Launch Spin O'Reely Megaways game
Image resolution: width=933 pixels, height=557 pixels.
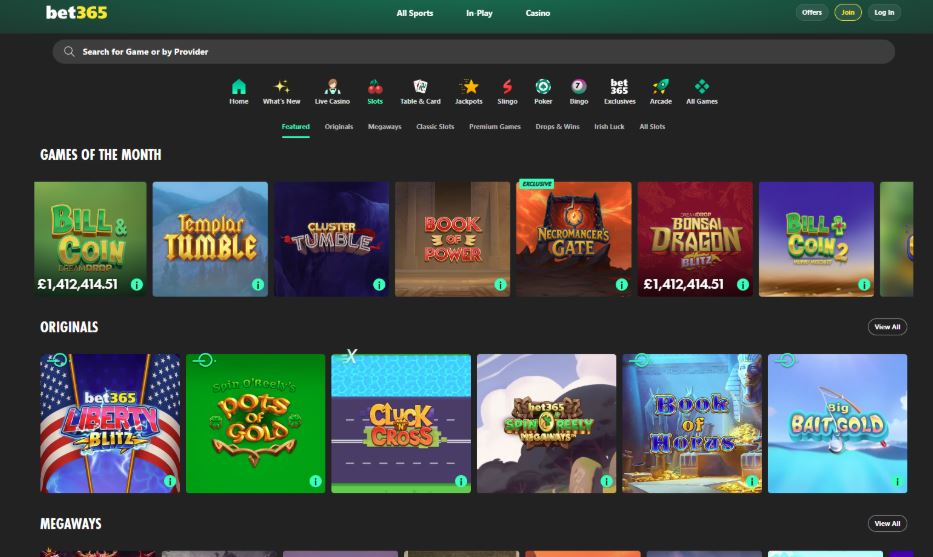tap(546, 424)
